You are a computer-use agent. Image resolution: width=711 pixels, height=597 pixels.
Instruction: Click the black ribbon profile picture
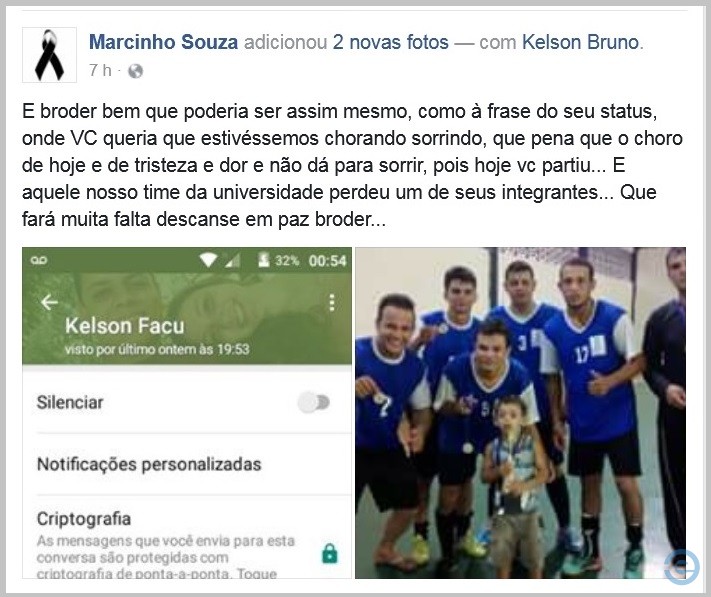pos(49,55)
